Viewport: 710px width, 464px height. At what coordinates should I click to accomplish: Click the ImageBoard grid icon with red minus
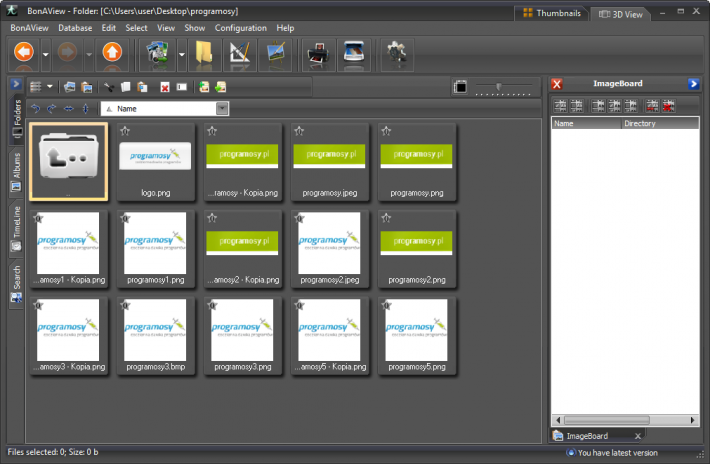(652, 106)
